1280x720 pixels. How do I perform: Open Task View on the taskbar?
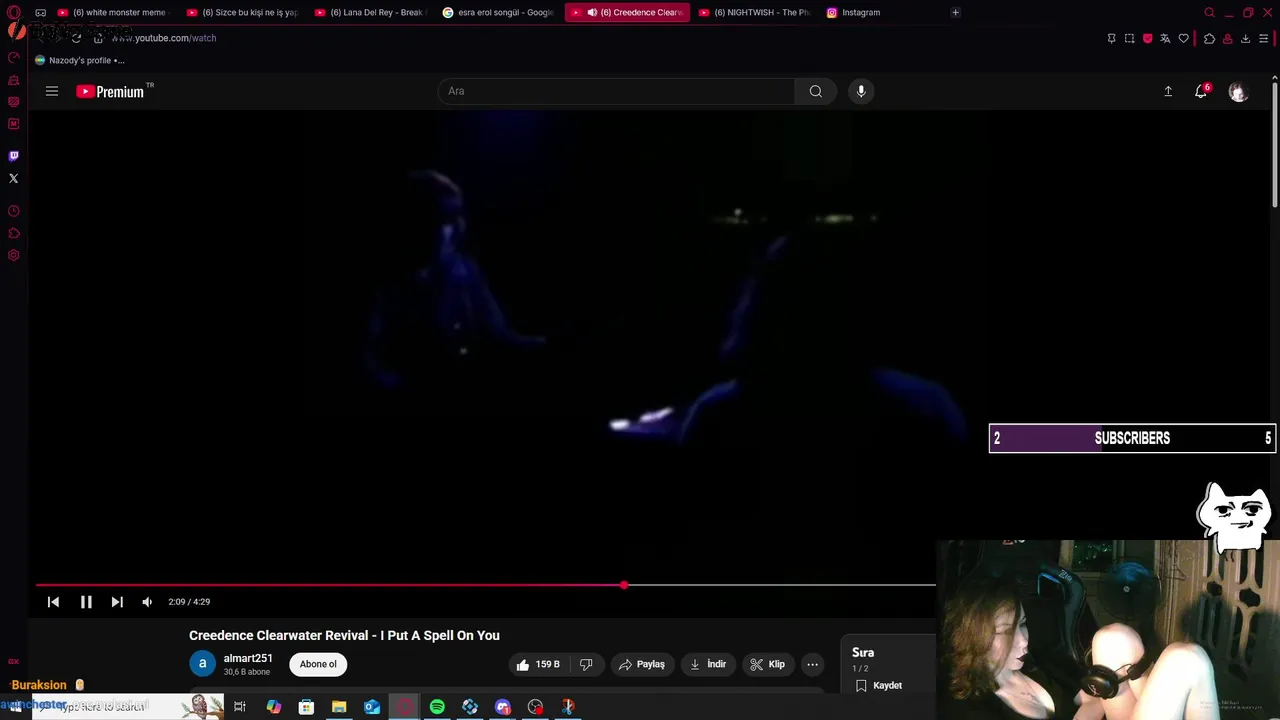(240, 707)
